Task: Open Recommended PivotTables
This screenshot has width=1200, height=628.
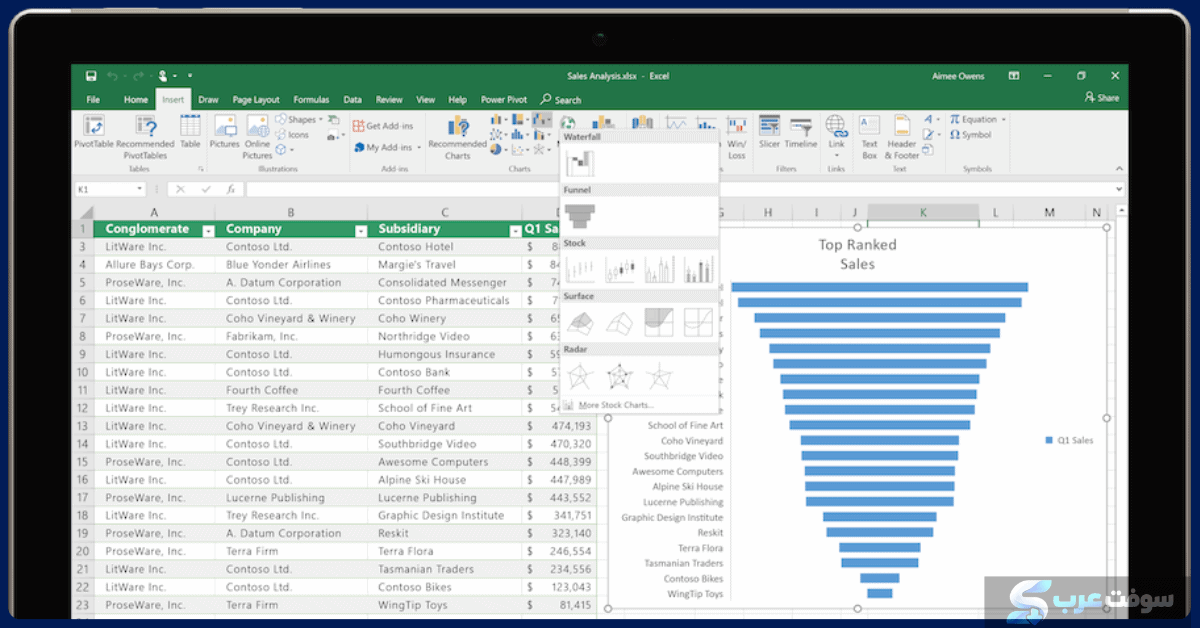Action: [x=145, y=137]
